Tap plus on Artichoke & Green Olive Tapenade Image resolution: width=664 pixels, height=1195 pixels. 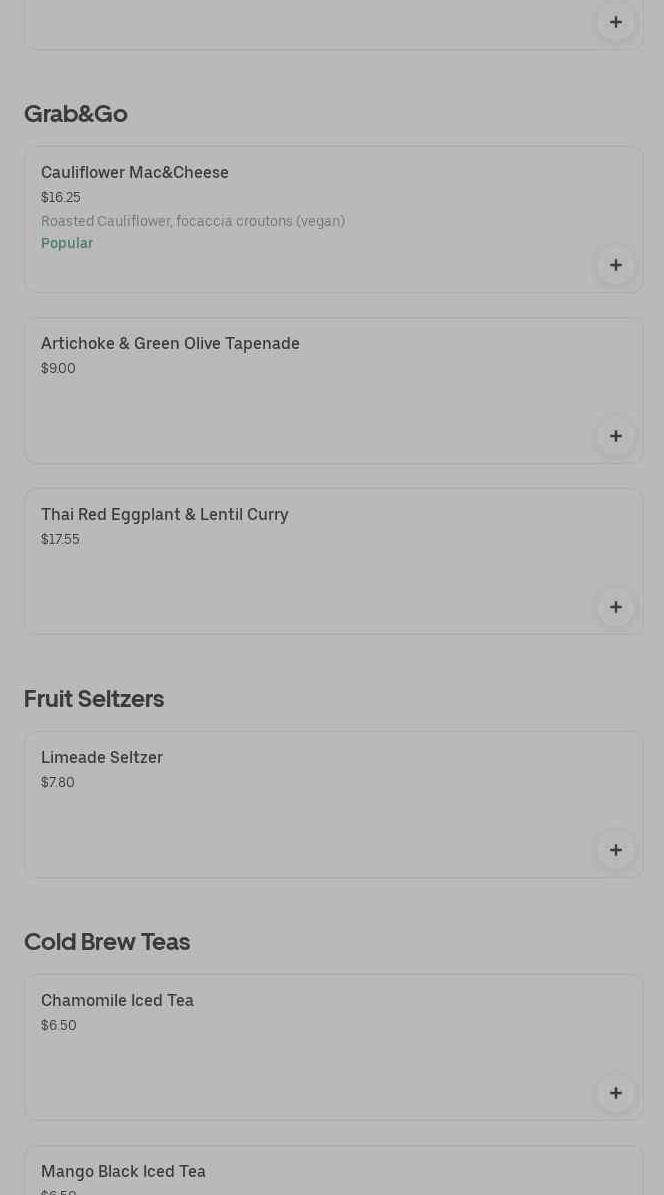tap(615, 436)
